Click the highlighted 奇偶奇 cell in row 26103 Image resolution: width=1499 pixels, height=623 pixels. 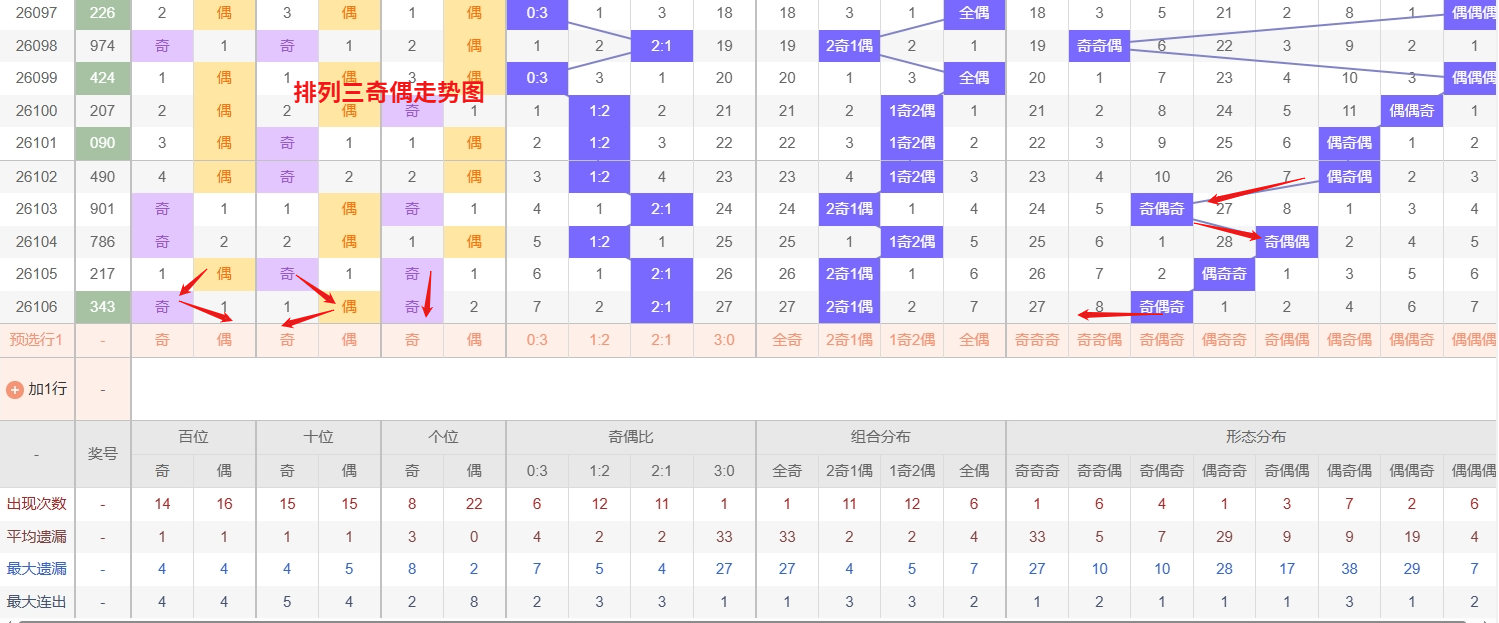(x=1162, y=209)
